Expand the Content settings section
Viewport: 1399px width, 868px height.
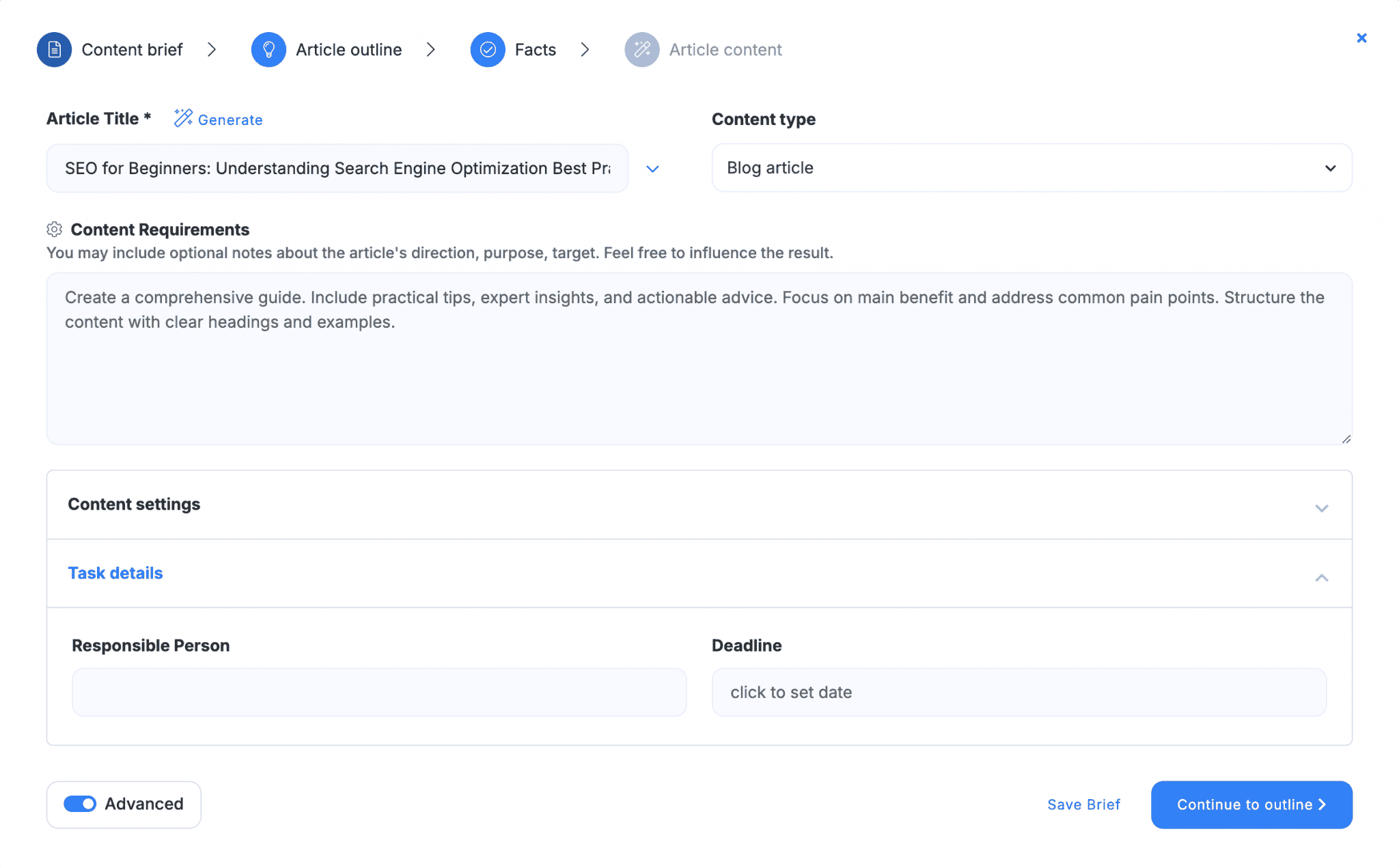1322,508
